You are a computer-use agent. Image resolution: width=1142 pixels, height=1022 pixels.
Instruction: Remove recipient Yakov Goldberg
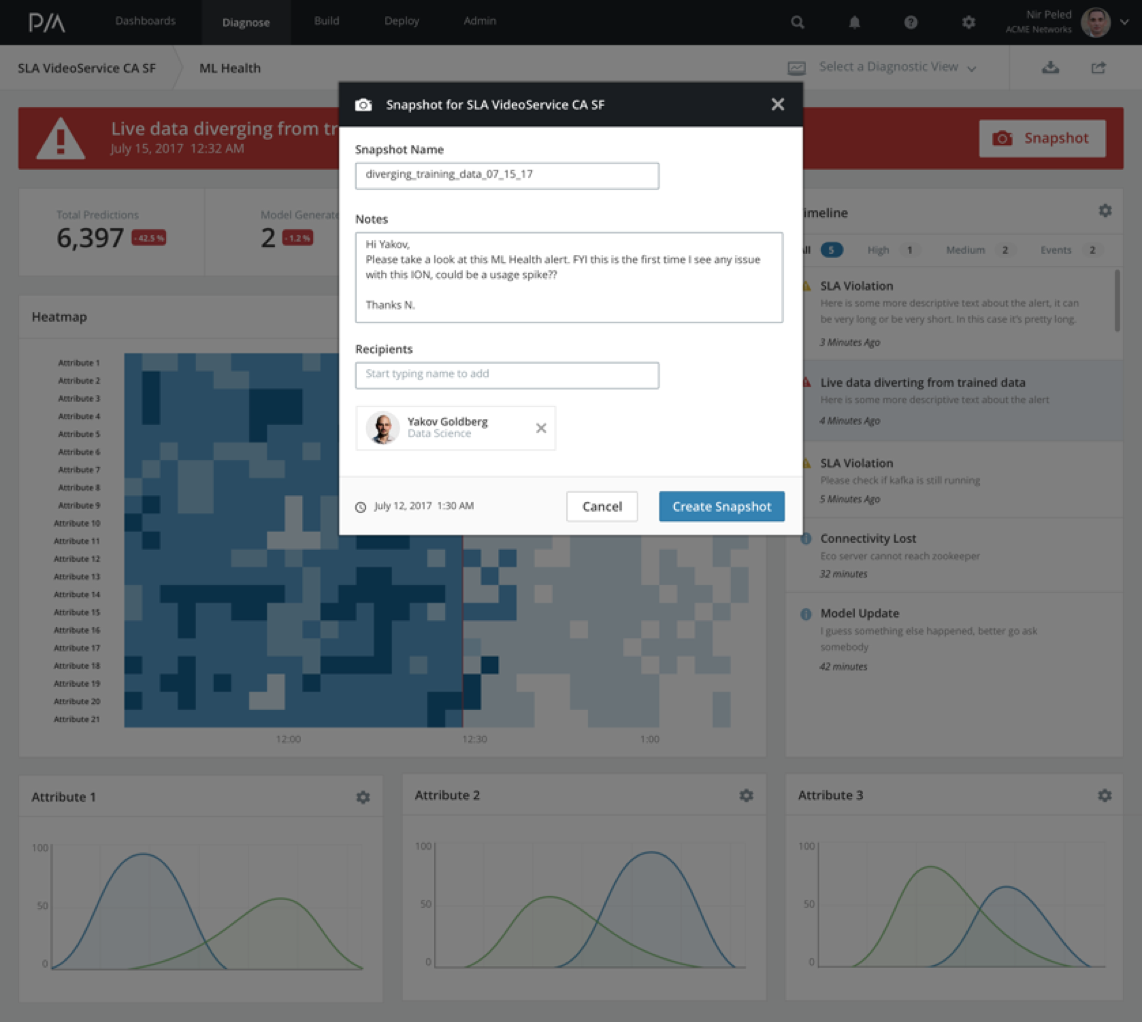click(x=540, y=428)
